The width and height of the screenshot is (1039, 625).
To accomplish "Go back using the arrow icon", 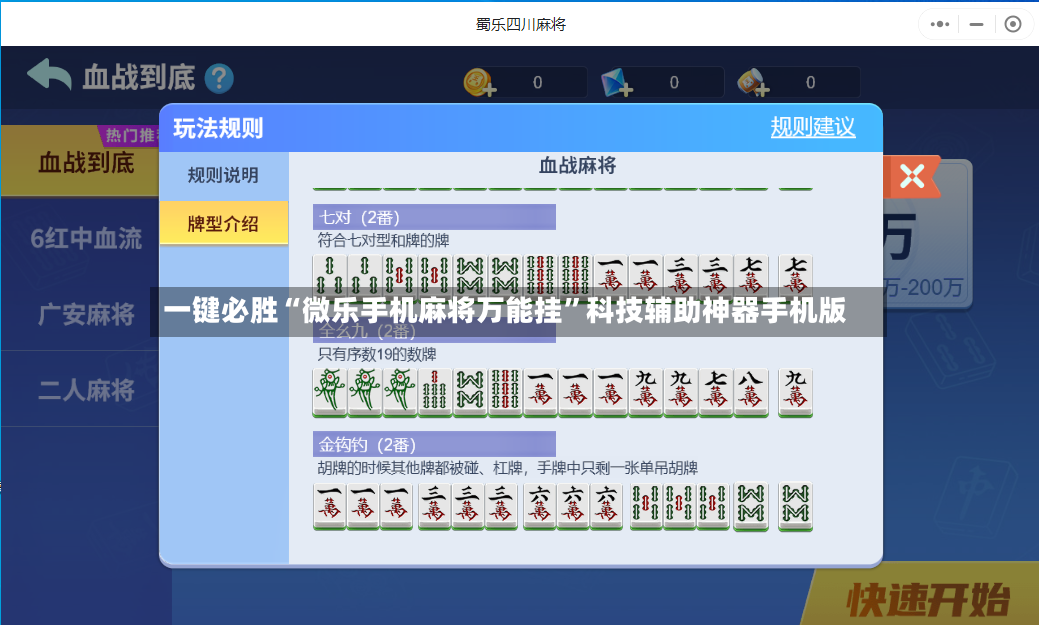I will (x=48, y=75).
